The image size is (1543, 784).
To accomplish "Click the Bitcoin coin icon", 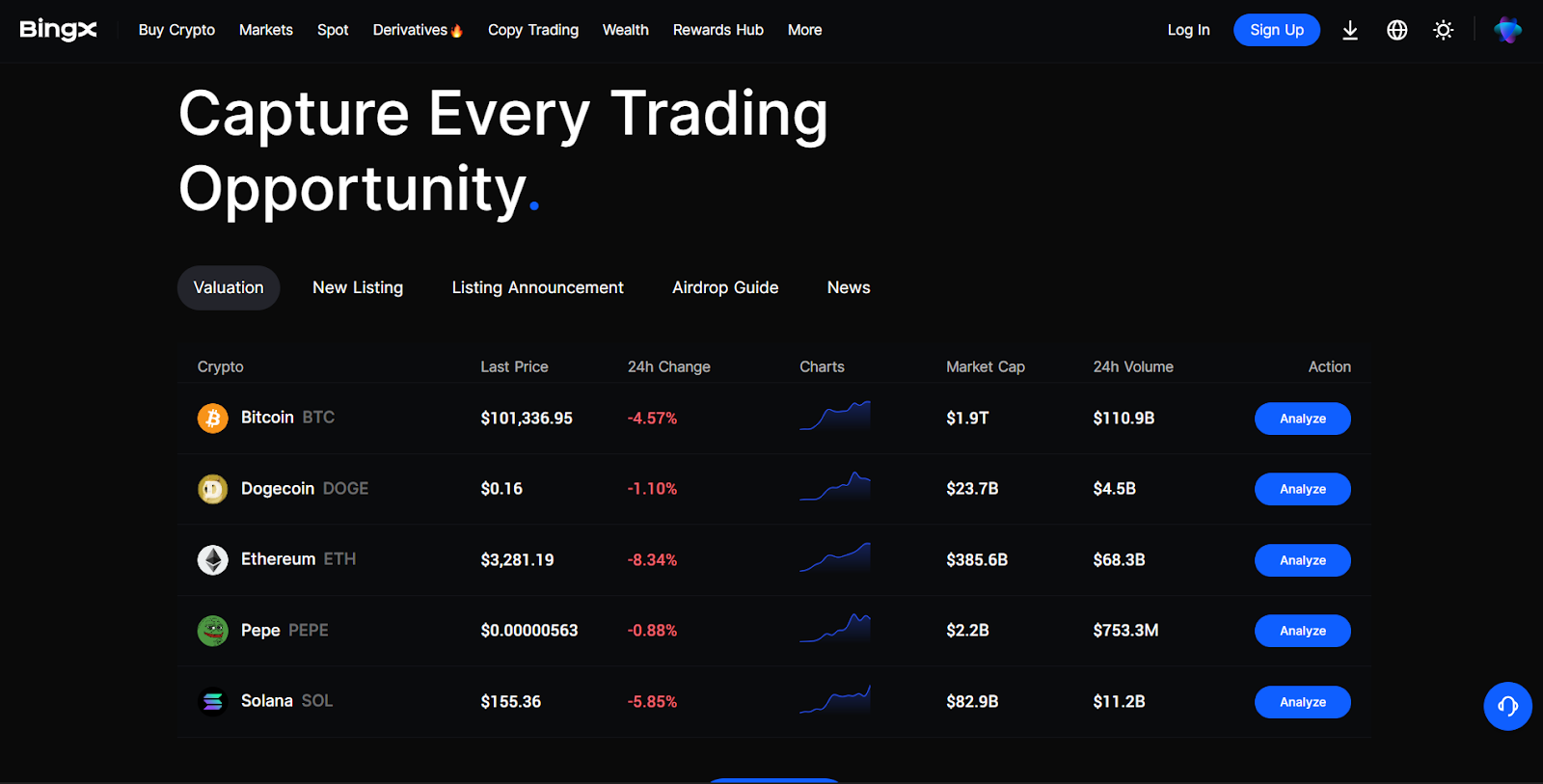I will coord(212,419).
